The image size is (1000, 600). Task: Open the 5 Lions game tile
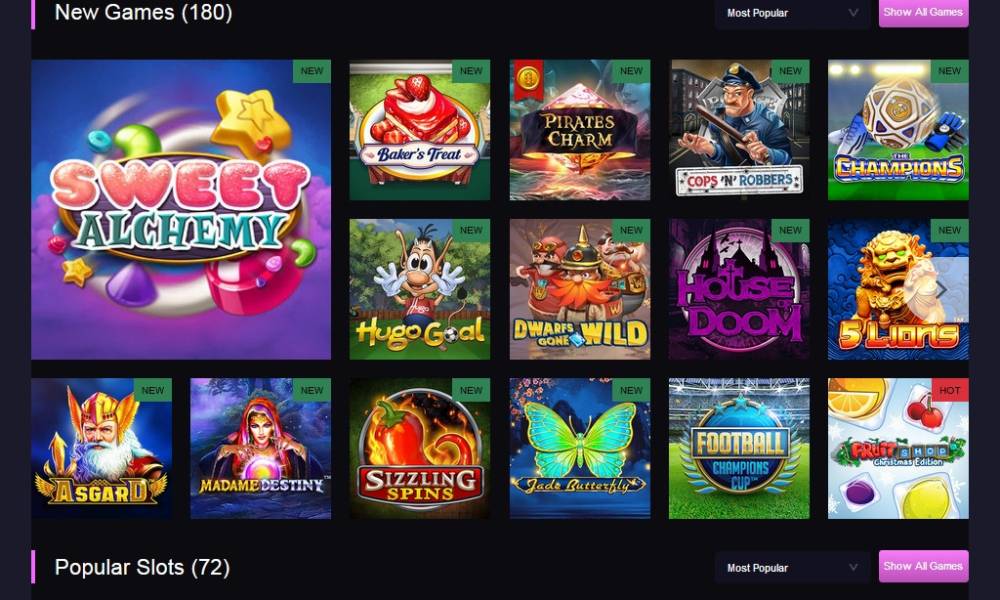898,289
